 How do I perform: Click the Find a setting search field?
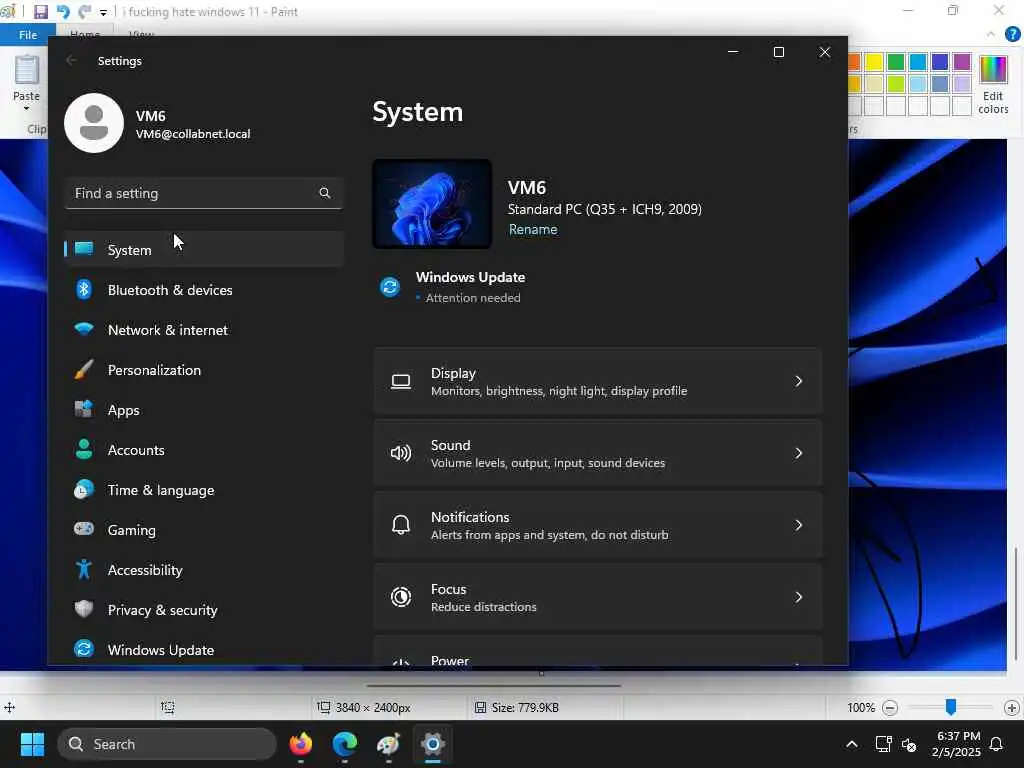204,193
